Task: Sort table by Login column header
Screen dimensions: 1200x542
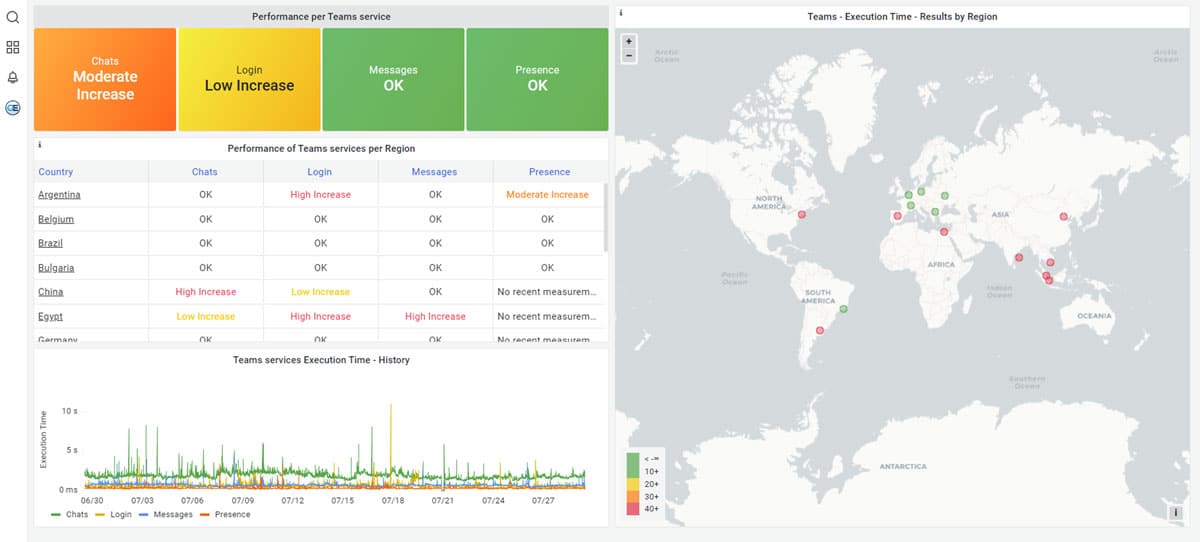Action: [320, 172]
